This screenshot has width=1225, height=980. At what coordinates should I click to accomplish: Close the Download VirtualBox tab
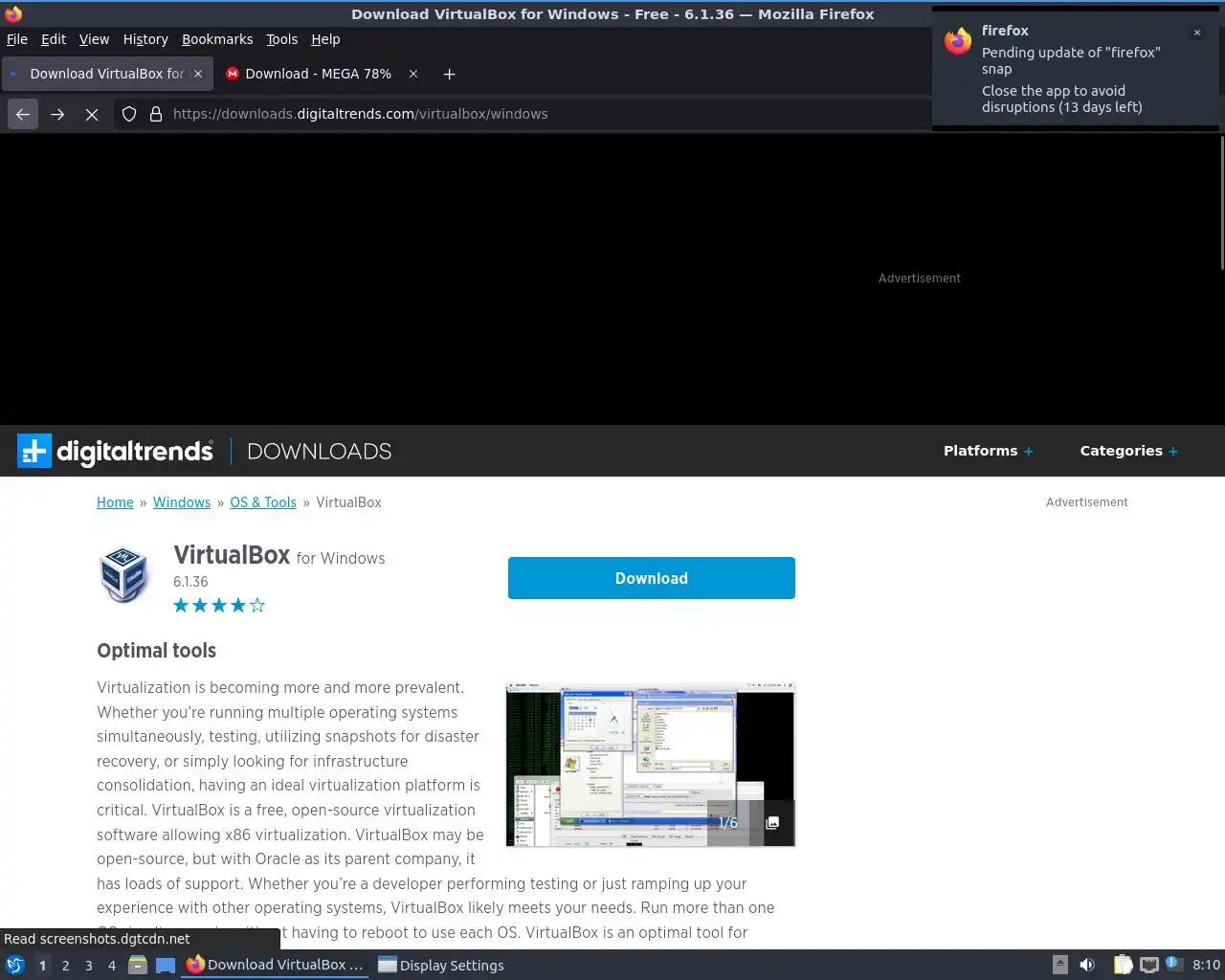(198, 74)
